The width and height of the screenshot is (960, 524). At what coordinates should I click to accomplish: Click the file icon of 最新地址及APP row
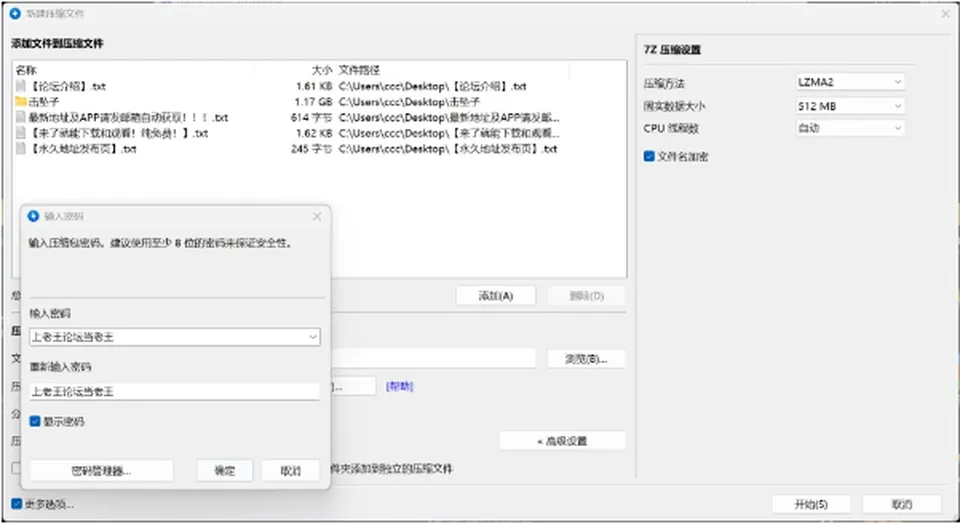21,118
